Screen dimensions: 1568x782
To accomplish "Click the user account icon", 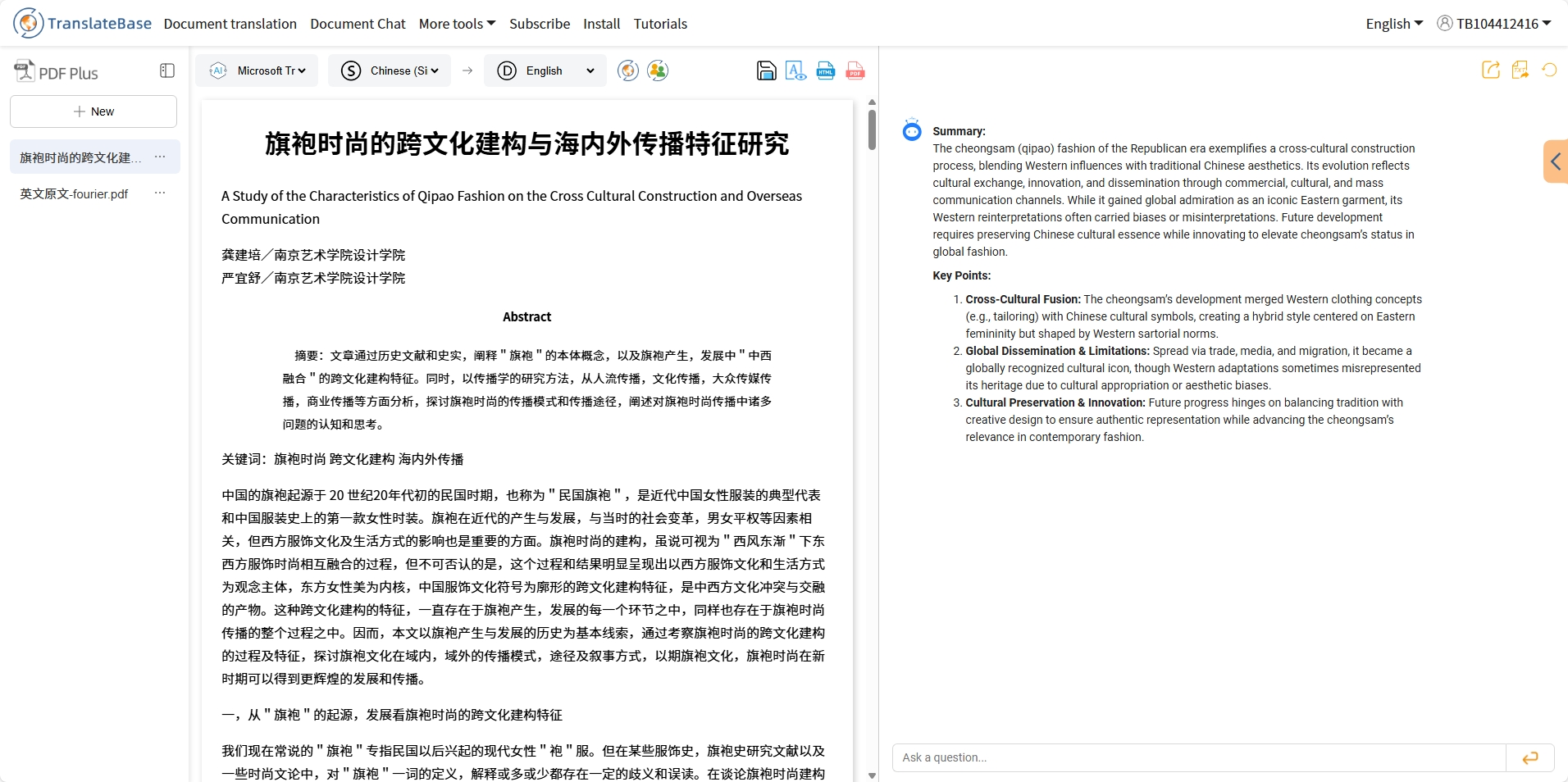I will click(x=1444, y=23).
